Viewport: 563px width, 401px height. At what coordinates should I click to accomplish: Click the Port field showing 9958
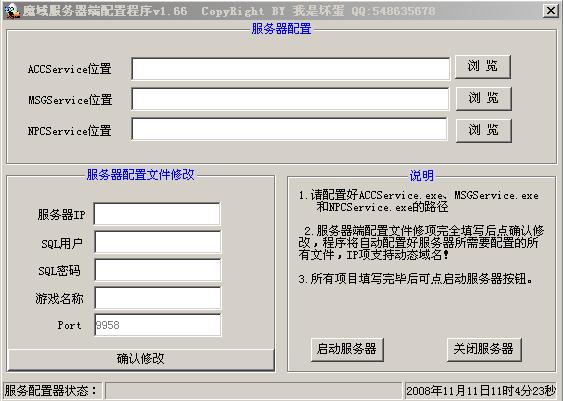coord(158,325)
